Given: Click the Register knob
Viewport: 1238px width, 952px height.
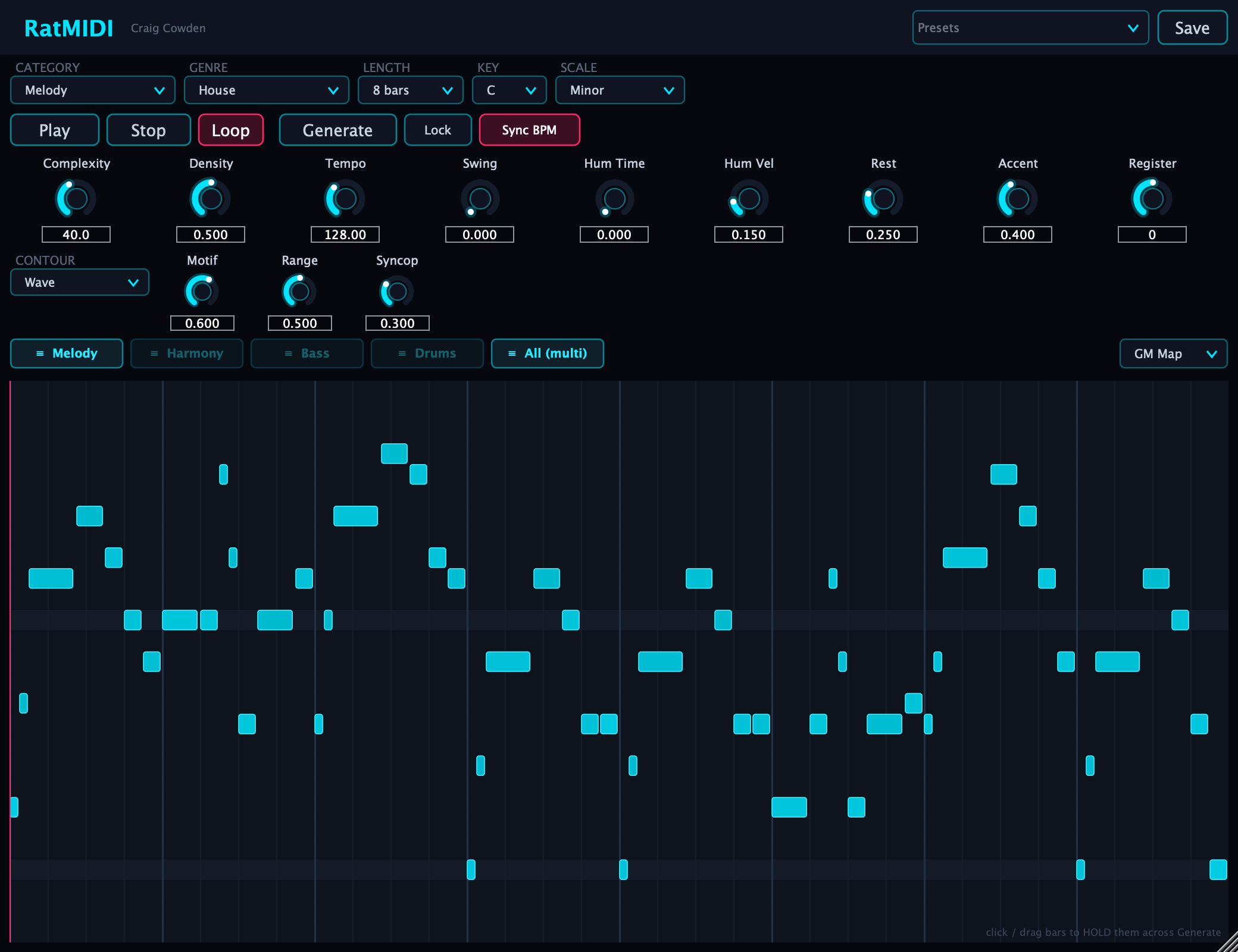Looking at the screenshot, I should click(x=1152, y=199).
